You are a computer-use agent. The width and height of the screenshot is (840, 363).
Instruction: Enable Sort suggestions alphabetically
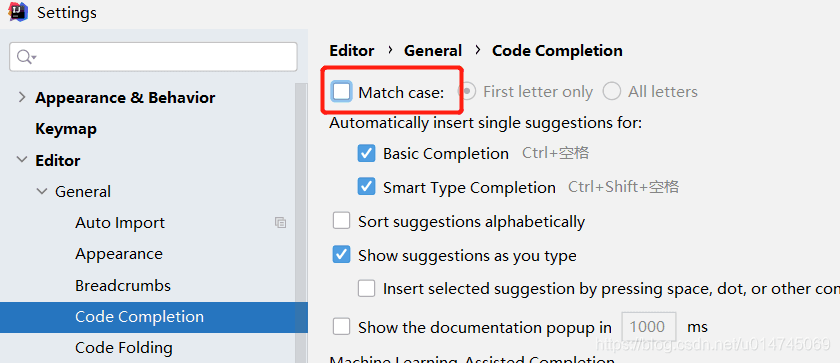(341, 221)
